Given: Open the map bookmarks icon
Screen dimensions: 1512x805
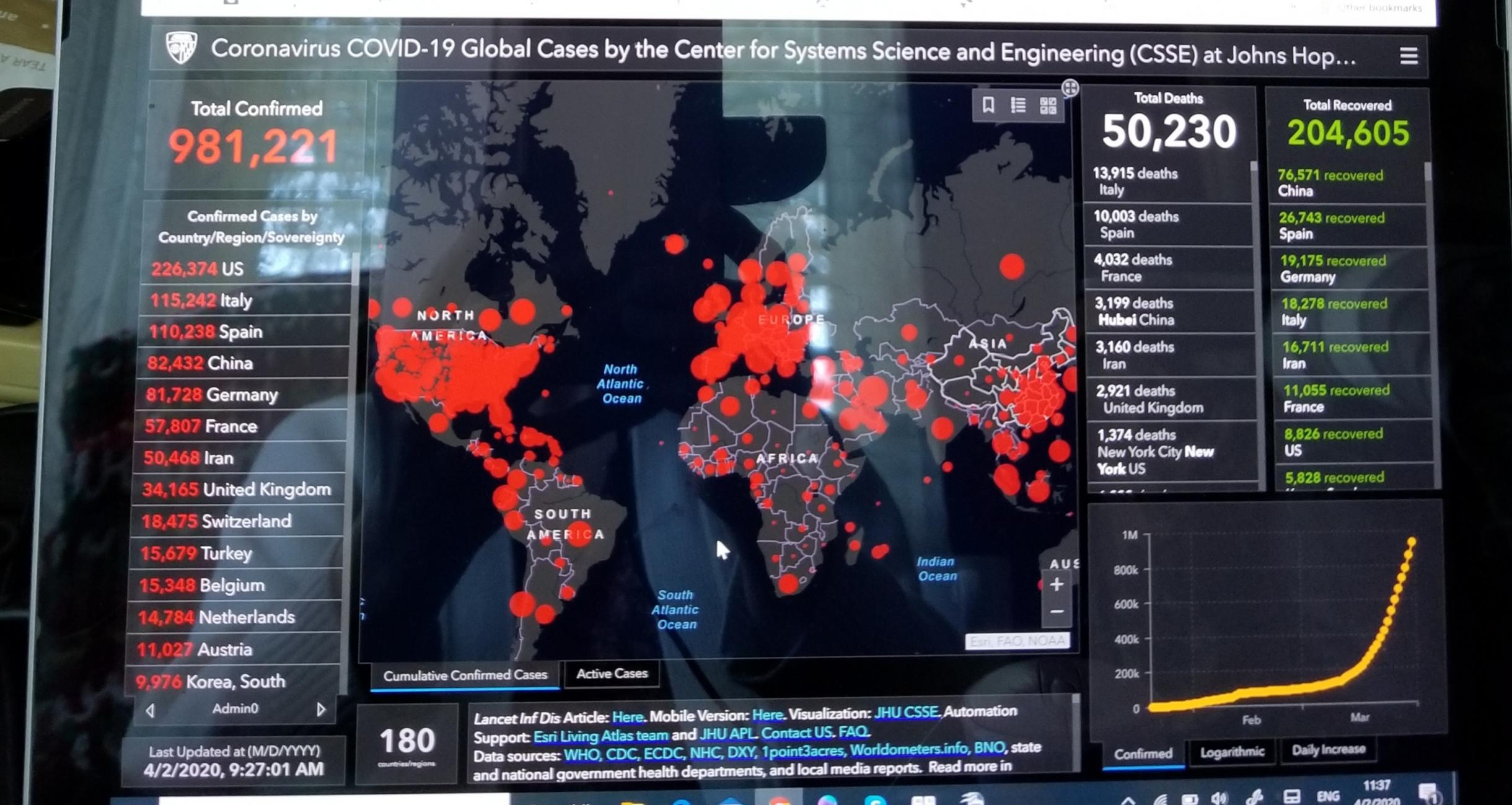Looking at the screenshot, I should tap(988, 105).
